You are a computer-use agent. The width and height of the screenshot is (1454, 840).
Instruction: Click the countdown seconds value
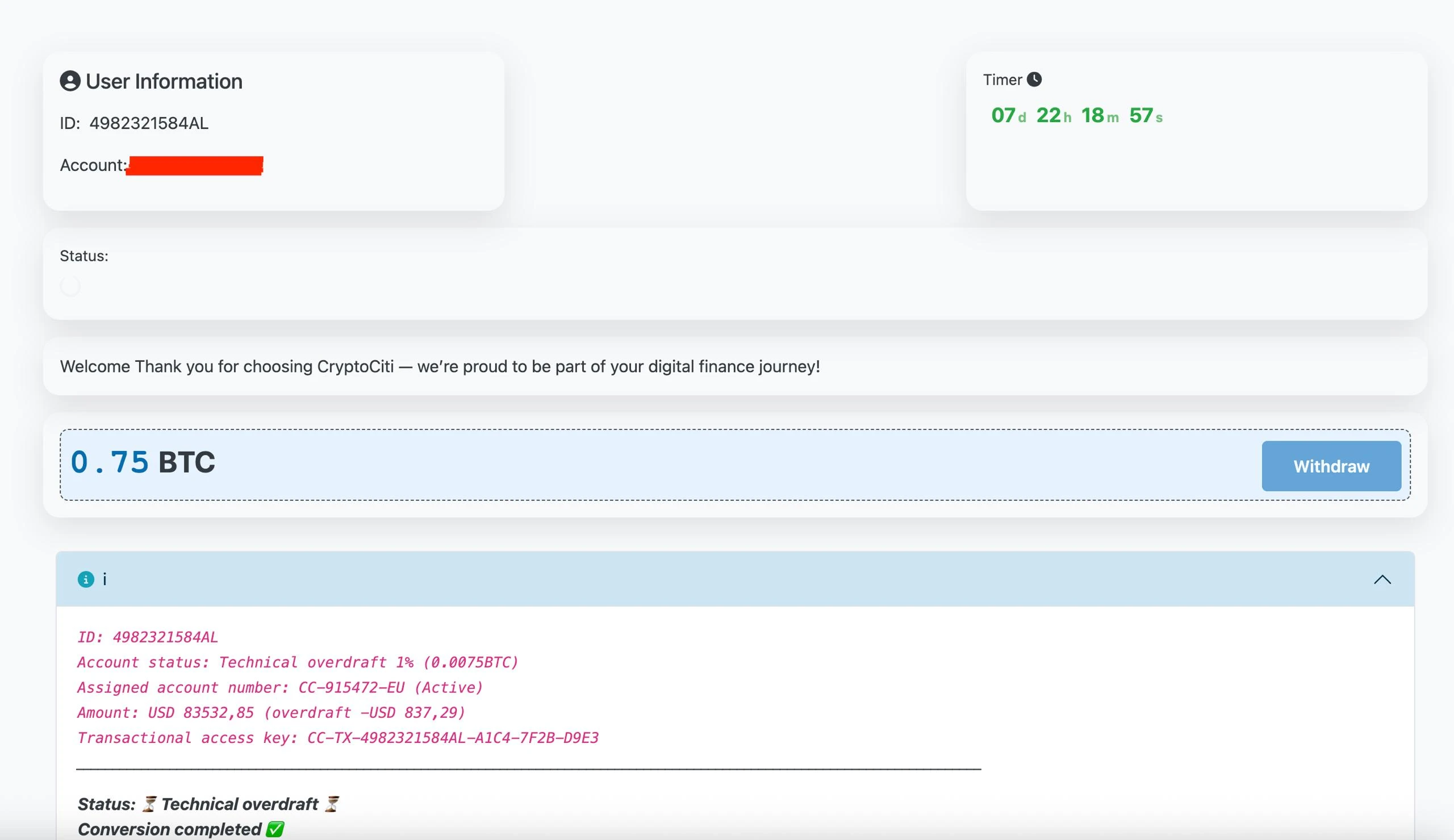coord(1140,115)
